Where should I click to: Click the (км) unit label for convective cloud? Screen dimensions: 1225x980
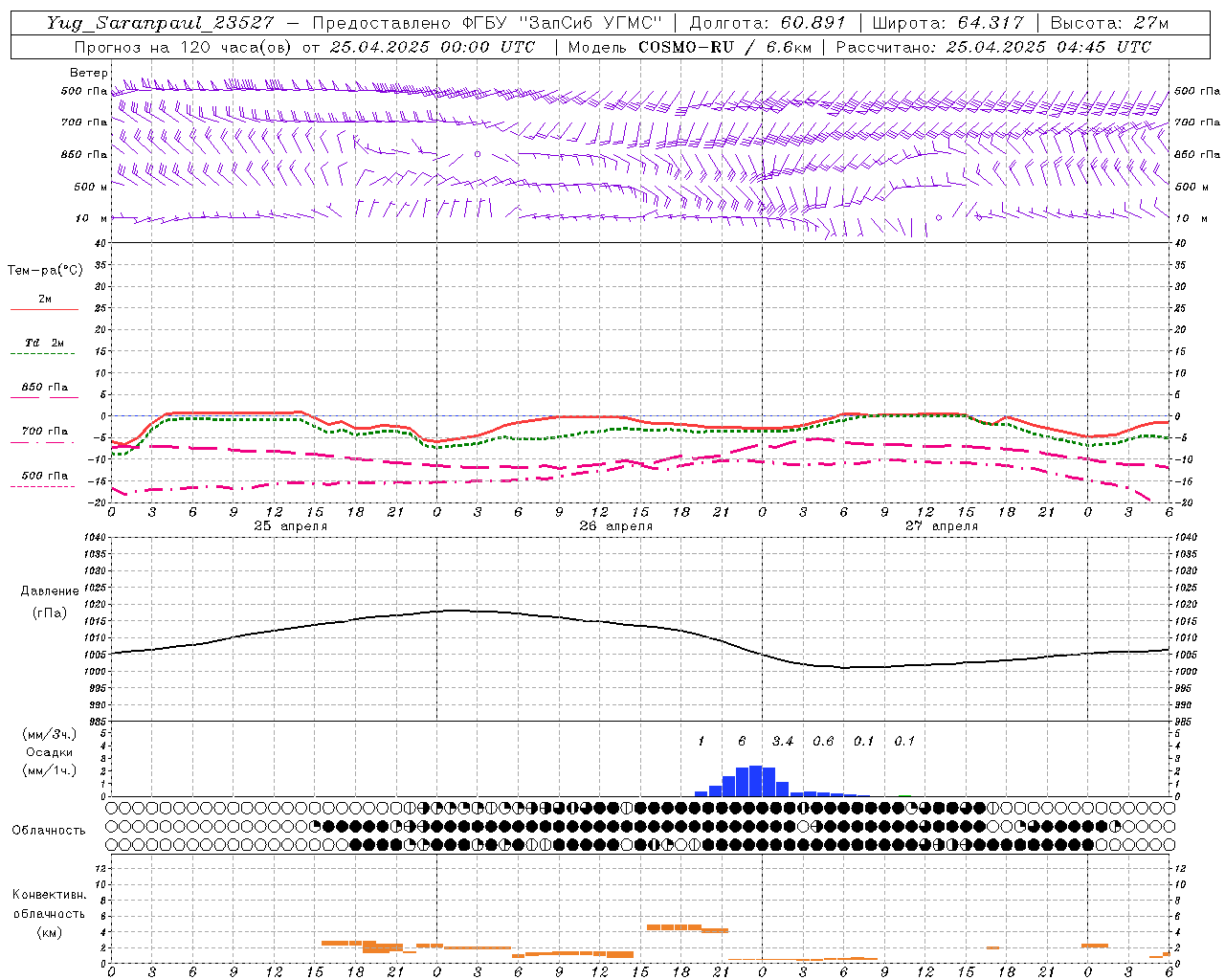(x=49, y=932)
